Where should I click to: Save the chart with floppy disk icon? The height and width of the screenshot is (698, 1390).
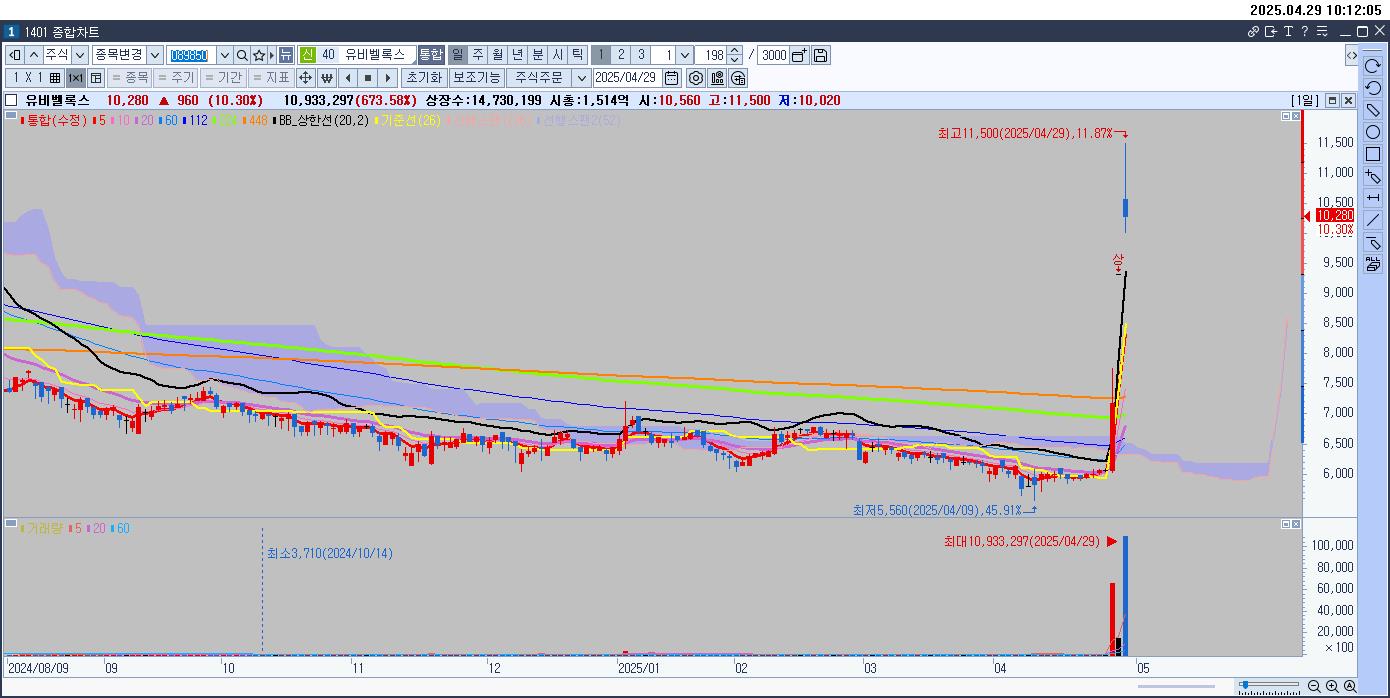pos(820,55)
